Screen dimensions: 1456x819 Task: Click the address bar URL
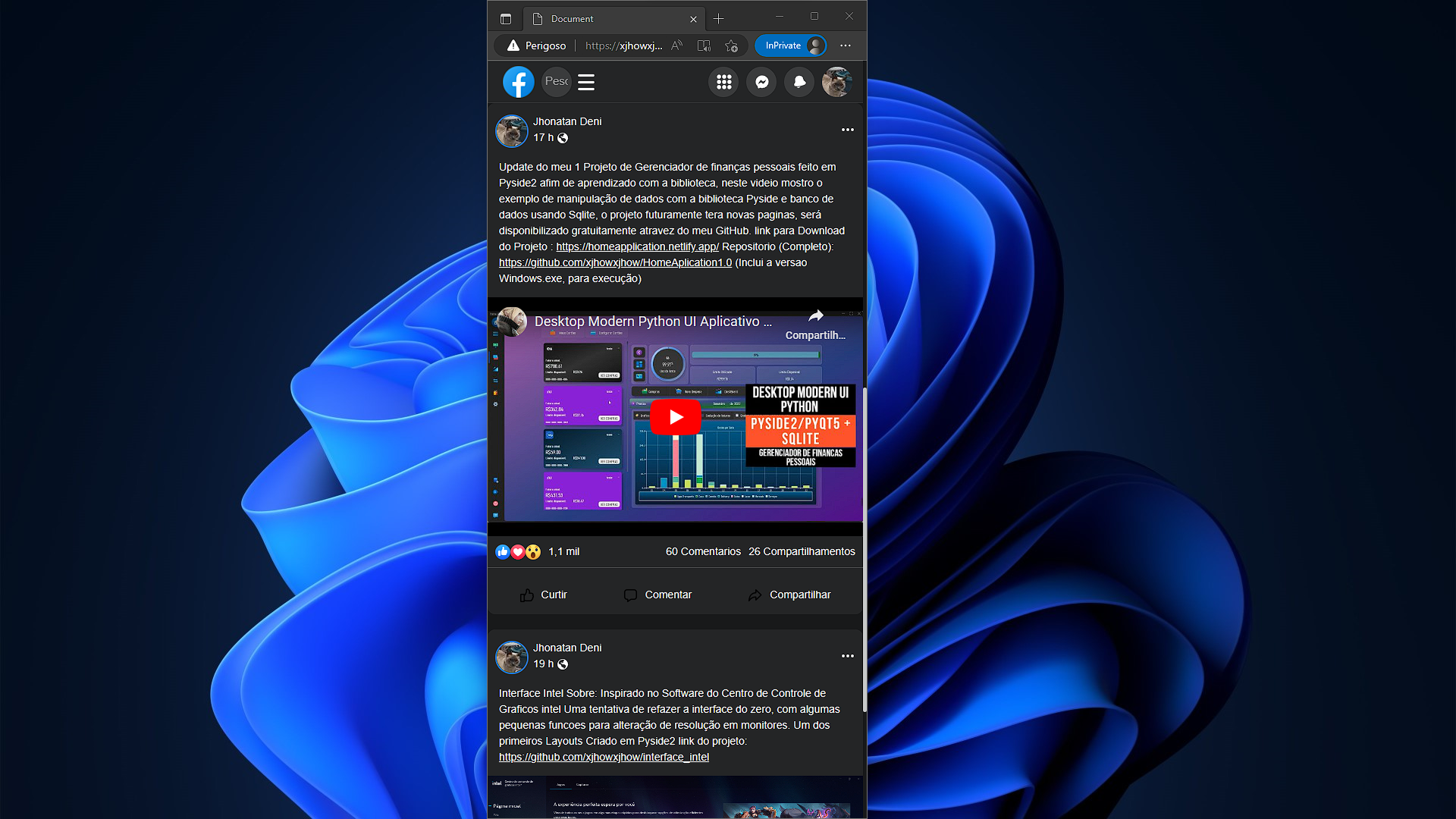623,45
